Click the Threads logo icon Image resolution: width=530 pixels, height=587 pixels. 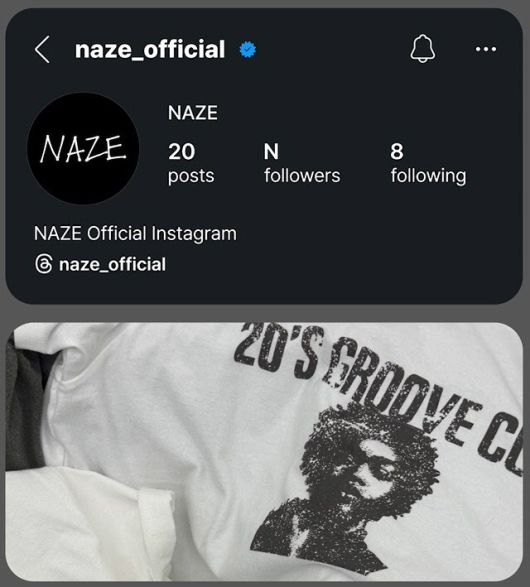43,264
